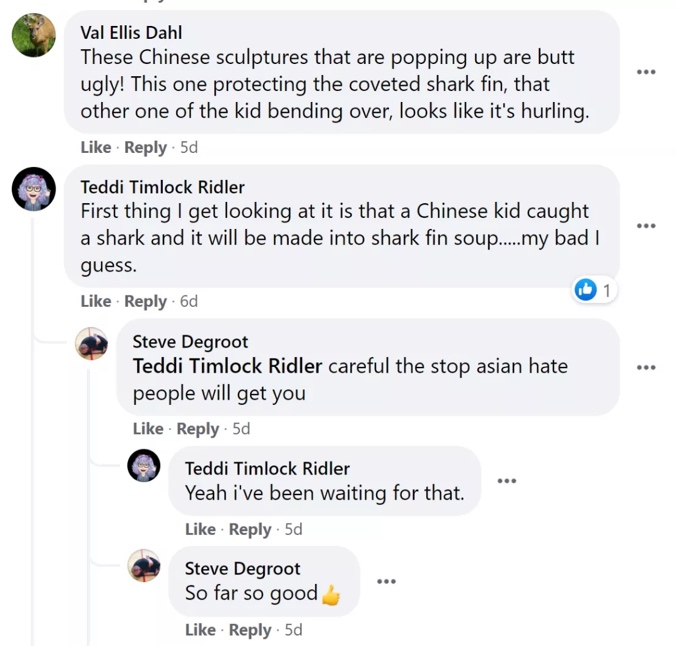Like Teddi's shark fin soup comment

96,301
